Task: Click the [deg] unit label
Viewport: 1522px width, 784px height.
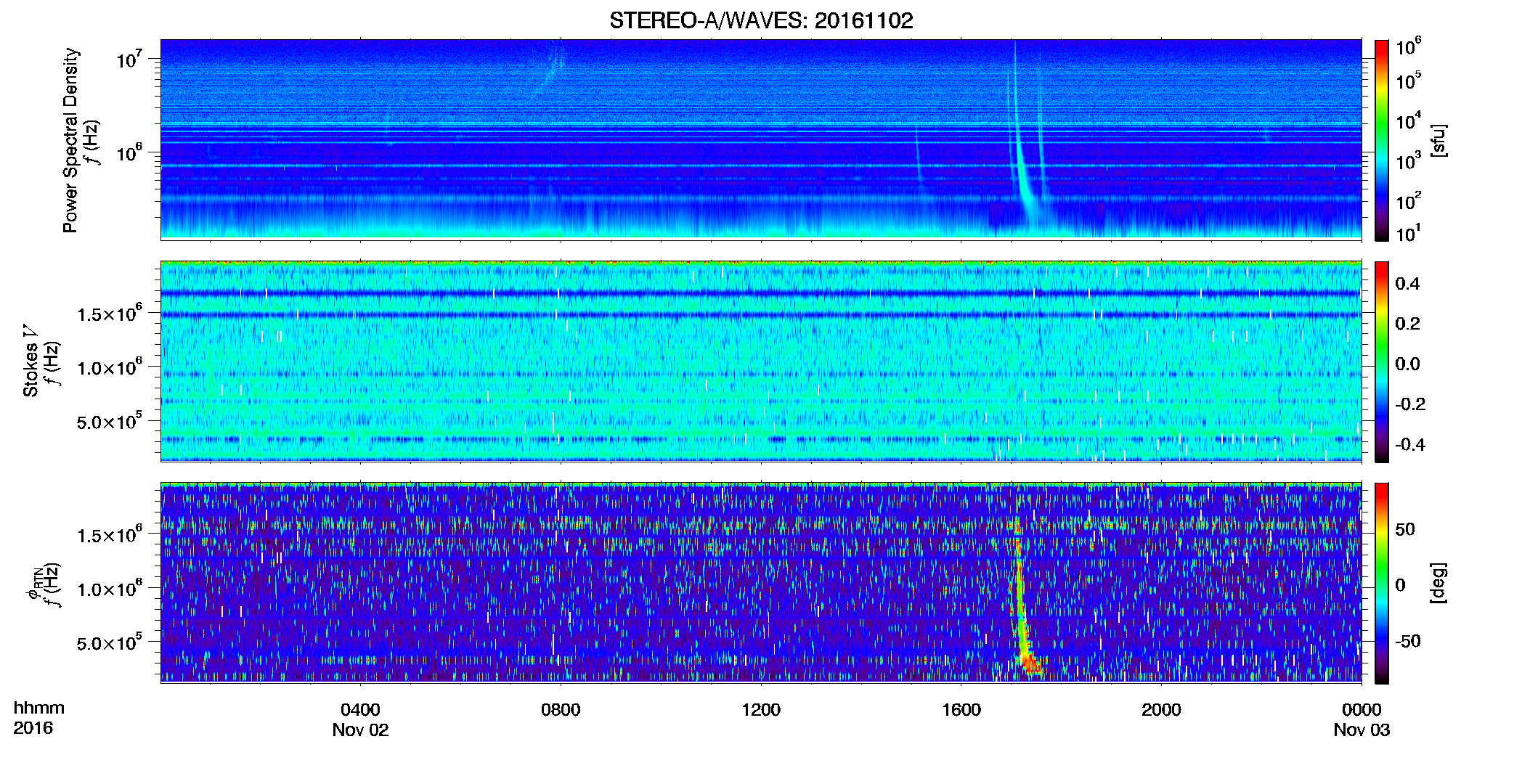Action: click(x=1438, y=583)
